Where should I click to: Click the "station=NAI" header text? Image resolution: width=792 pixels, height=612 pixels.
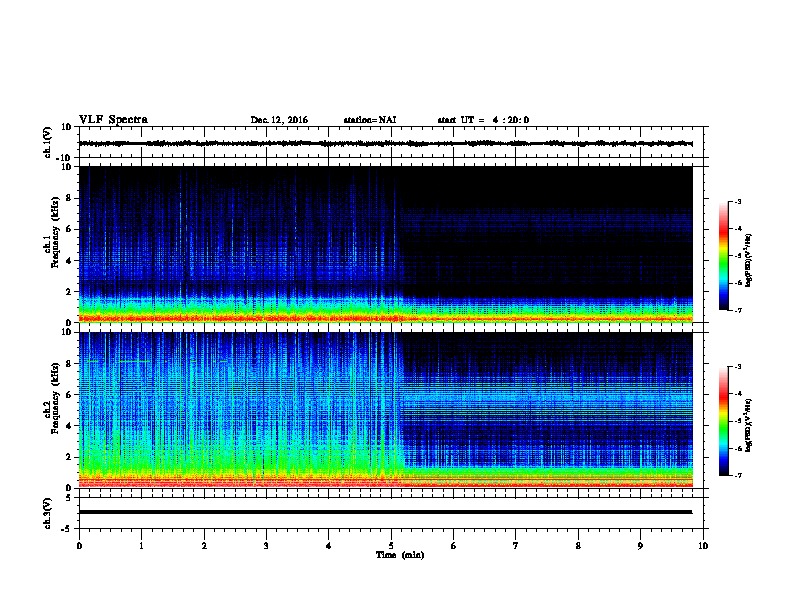(370, 120)
